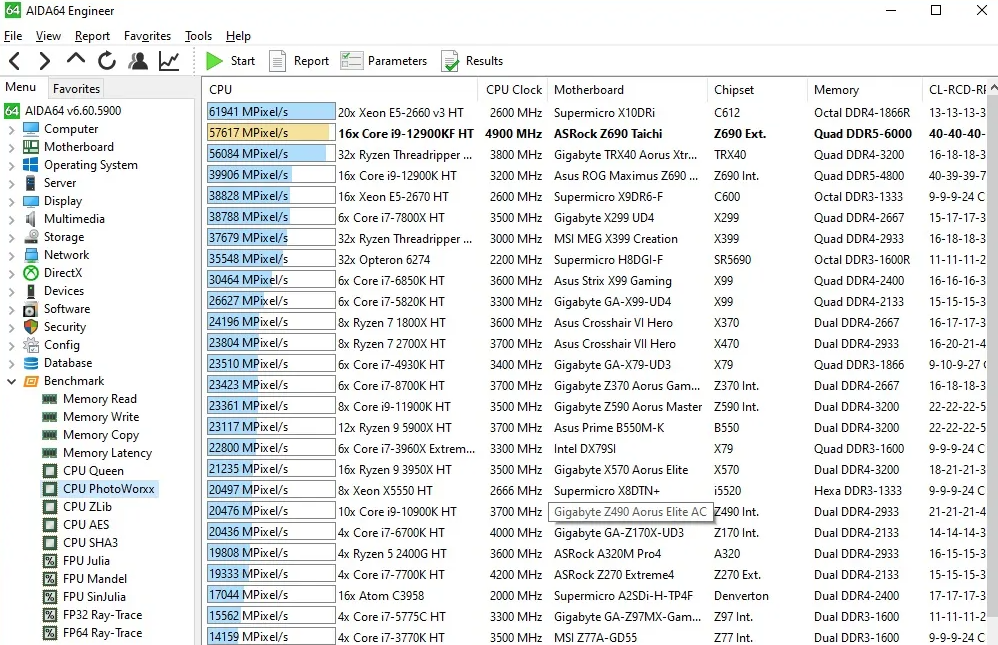Image resolution: width=998 pixels, height=645 pixels.
Task: Expand the Network tree node
Action: click(11, 255)
